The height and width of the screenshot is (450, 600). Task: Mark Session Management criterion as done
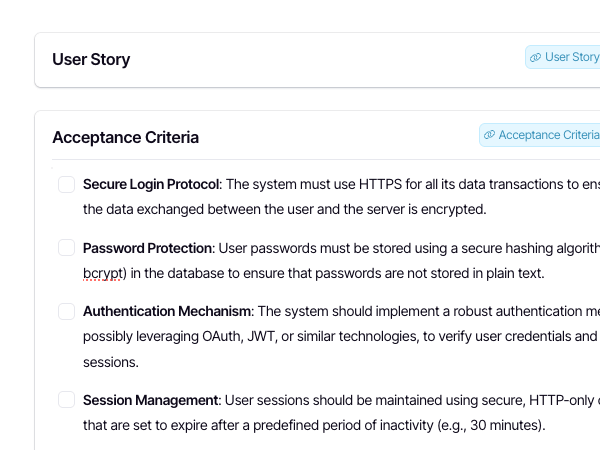tap(67, 400)
